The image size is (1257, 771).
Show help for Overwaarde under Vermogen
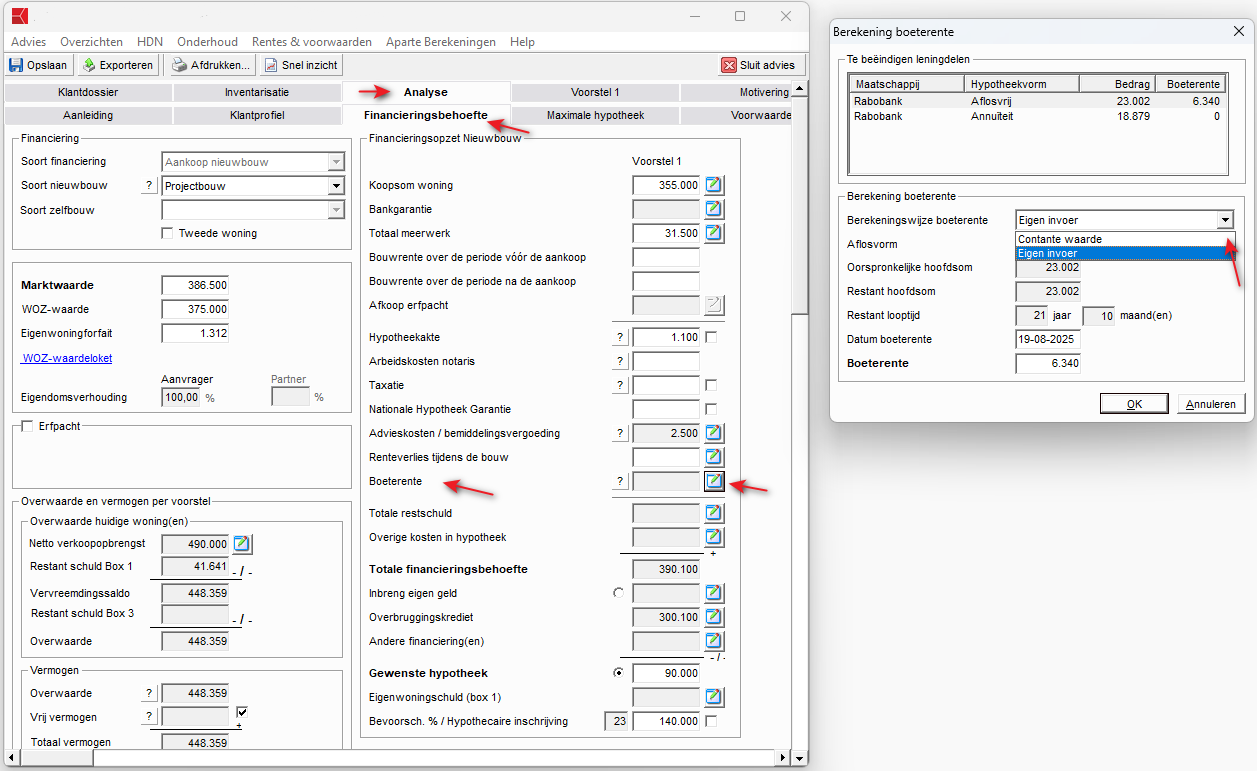tap(150, 694)
